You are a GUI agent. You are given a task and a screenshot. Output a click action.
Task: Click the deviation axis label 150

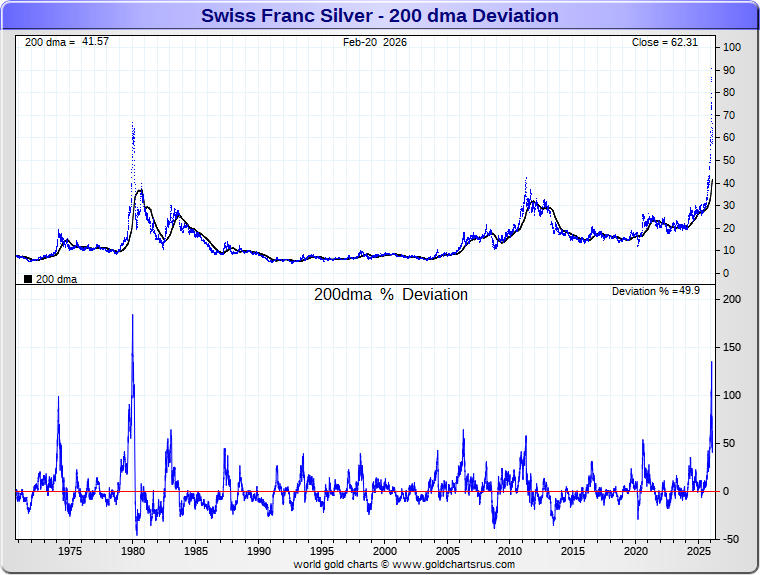(732, 347)
